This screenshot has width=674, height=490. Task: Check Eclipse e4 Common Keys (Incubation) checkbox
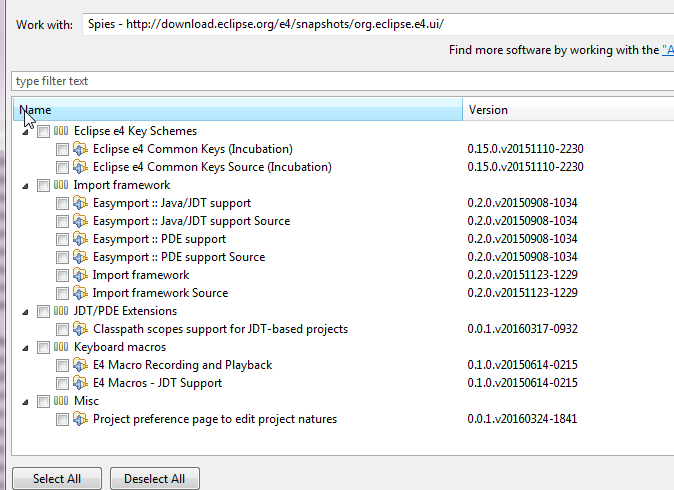pyautogui.click(x=62, y=149)
